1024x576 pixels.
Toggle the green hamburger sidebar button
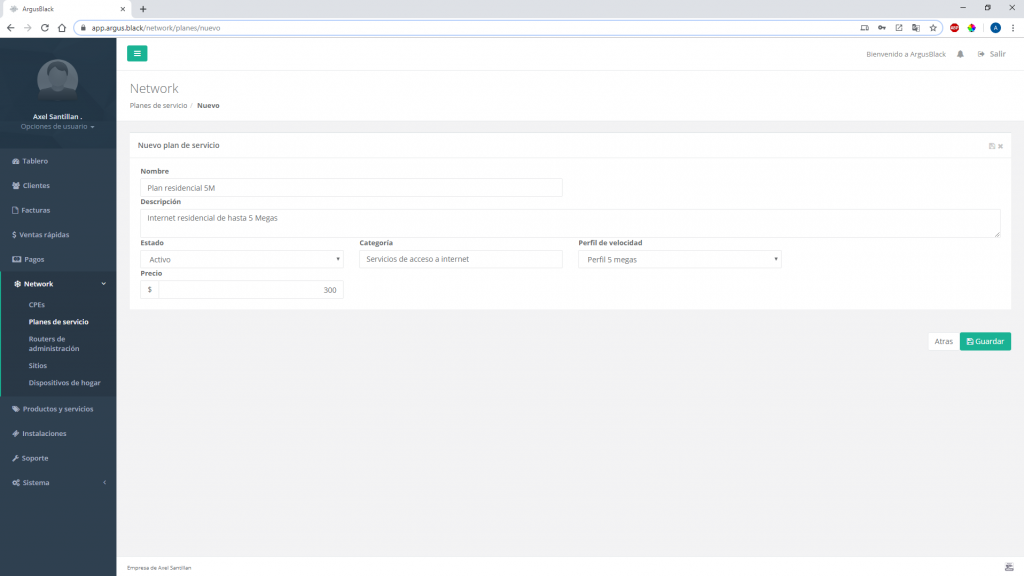[x=137, y=54]
